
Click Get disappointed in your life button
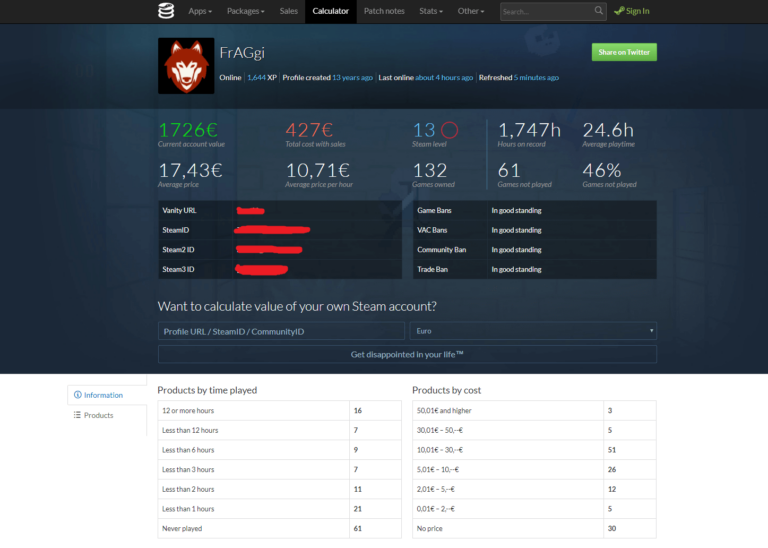407,354
